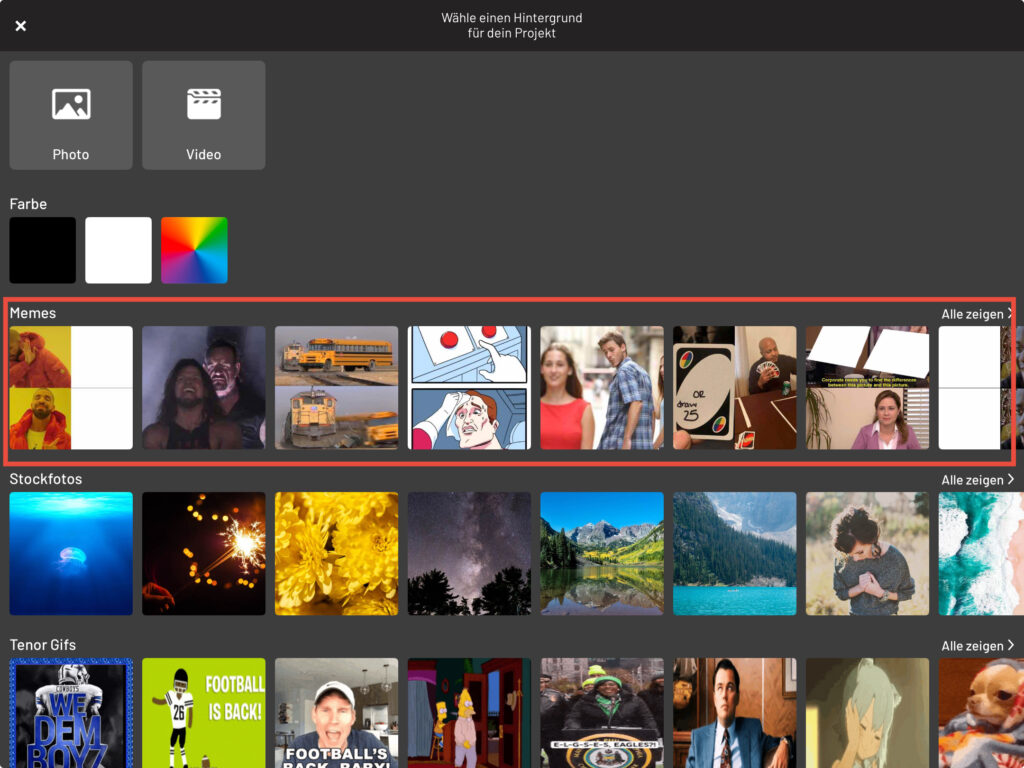
Task: Select the yellow flowers stock photo
Action: pos(336,554)
